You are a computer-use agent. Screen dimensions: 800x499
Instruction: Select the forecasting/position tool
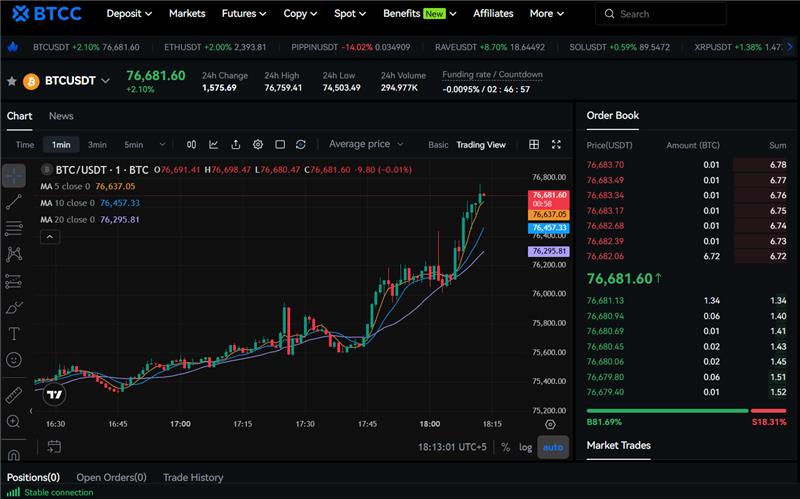click(x=14, y=281)
